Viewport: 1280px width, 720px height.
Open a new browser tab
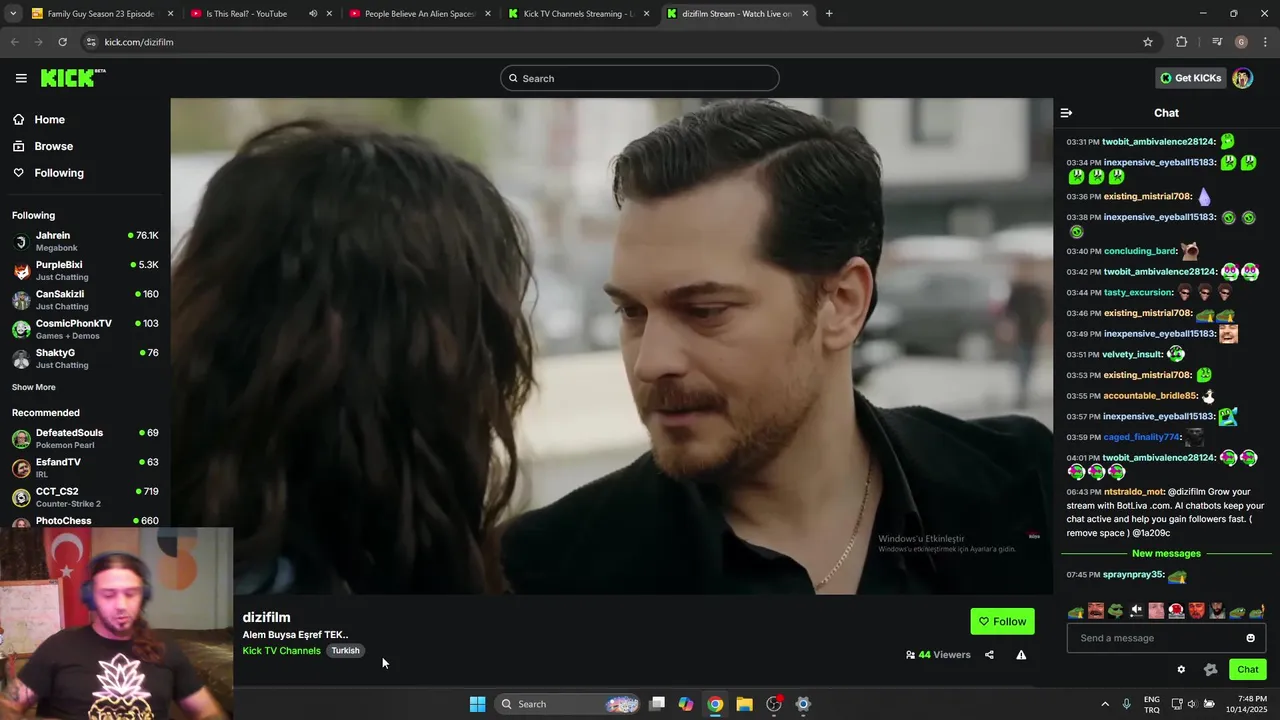[x=829, y=14]
